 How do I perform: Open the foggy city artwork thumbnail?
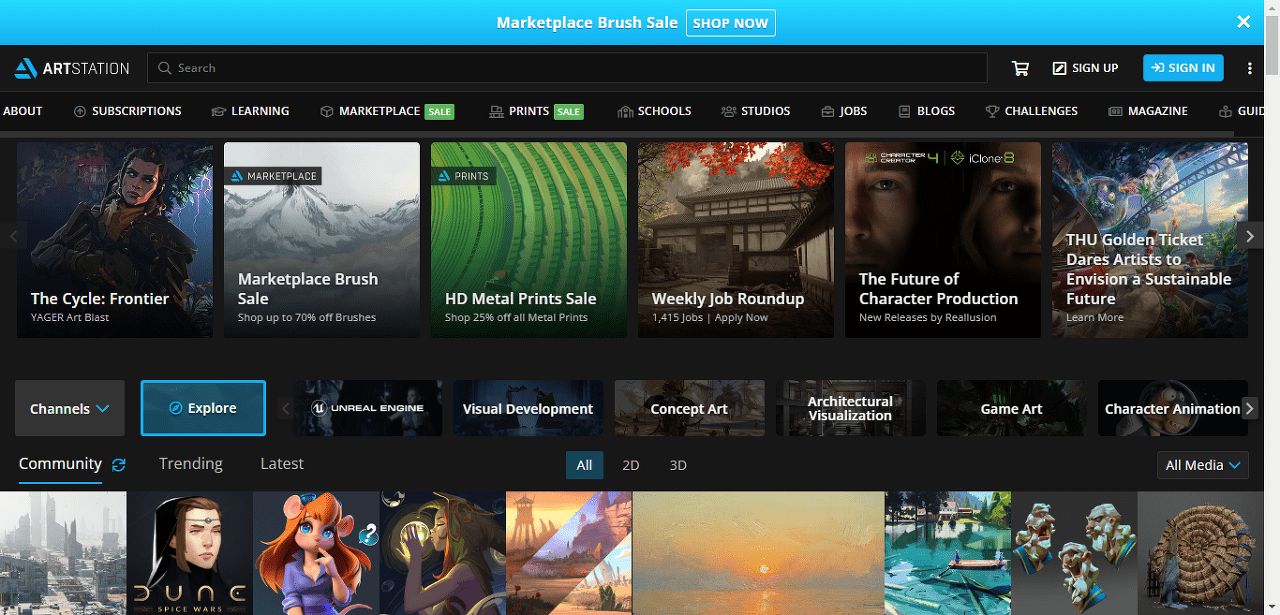click(63, 553)
